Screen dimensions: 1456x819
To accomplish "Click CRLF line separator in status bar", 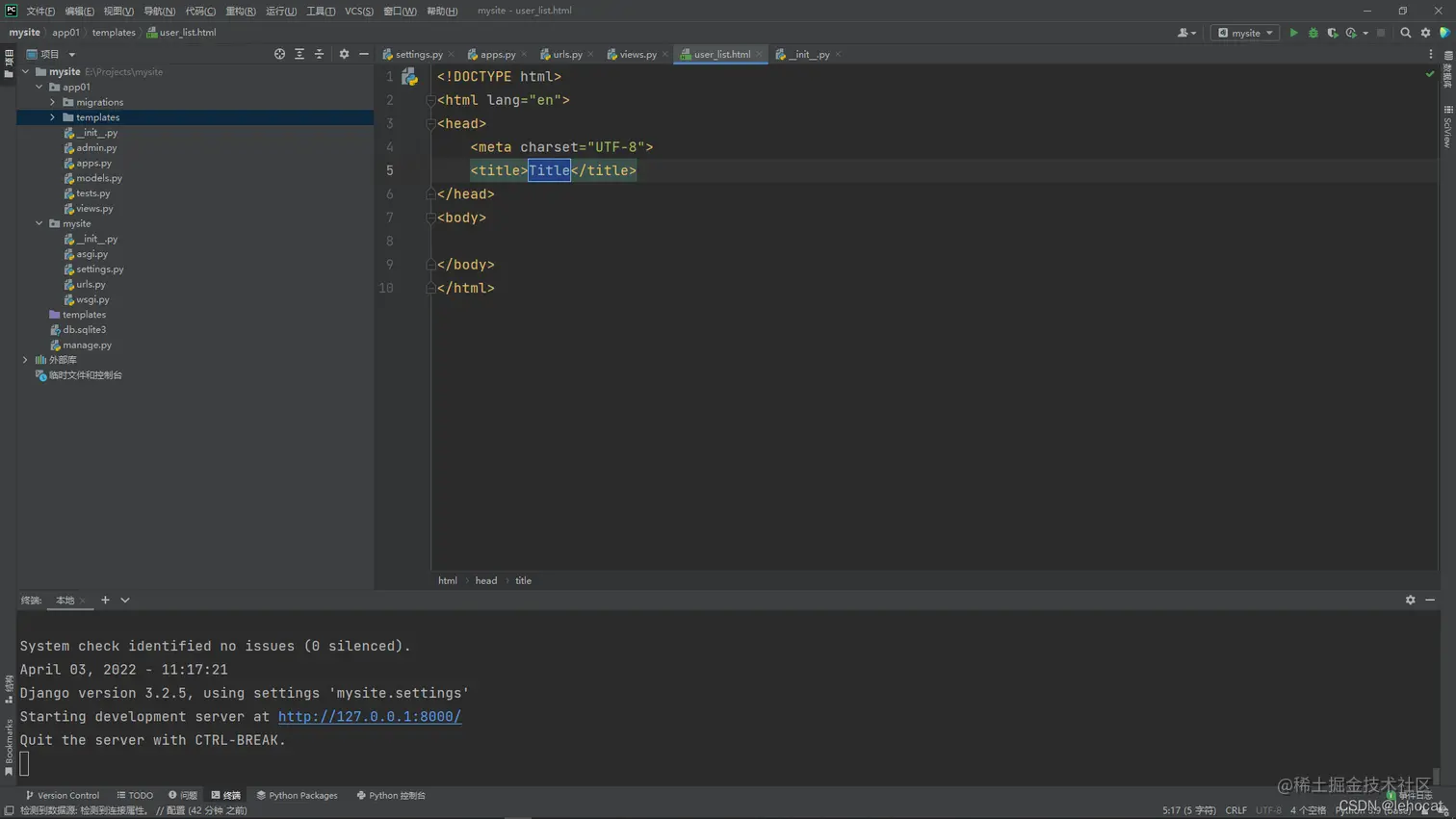I will pyautogui.click(x=1236, y=810).
